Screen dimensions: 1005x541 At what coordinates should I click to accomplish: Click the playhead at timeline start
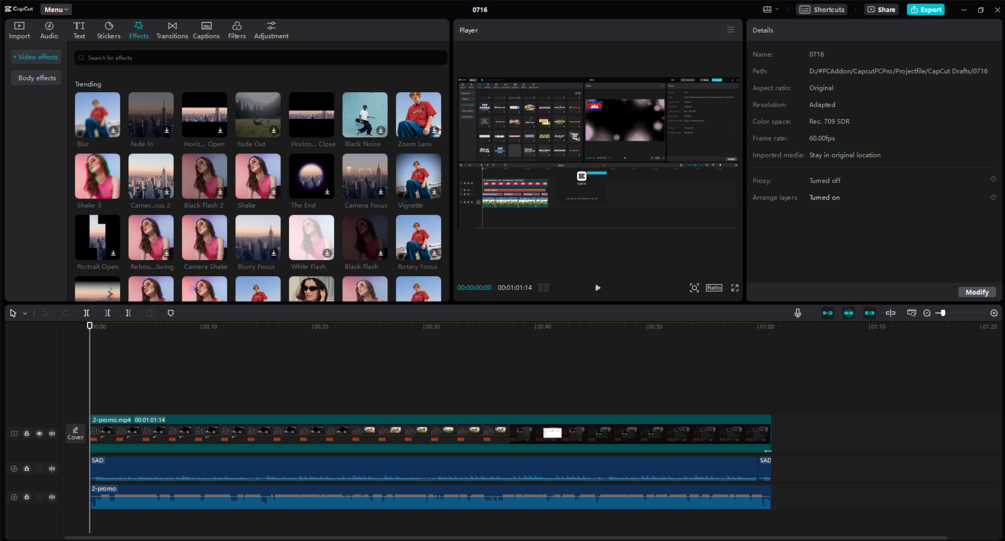[90, 326]
